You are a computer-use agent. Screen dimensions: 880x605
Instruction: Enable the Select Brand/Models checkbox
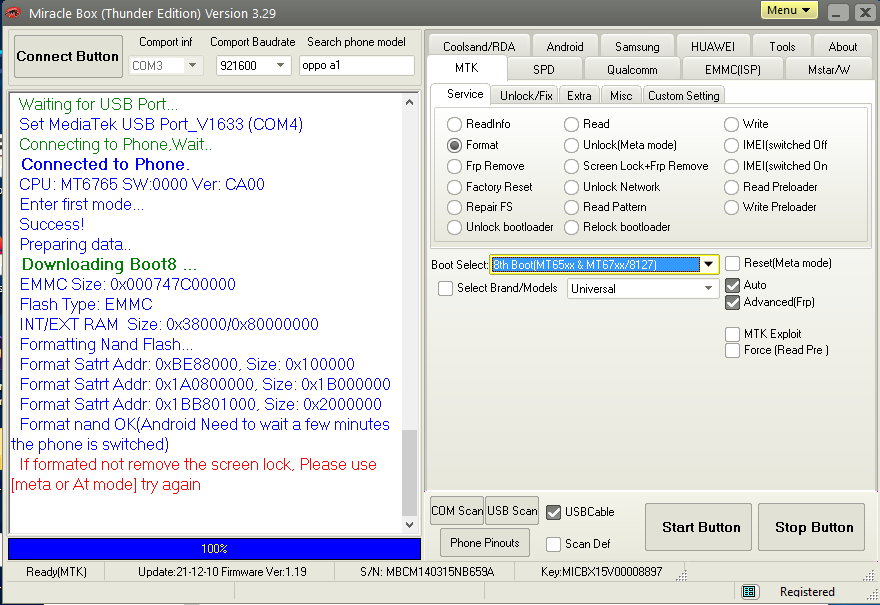pyautogui.click(x=446, y=288)
